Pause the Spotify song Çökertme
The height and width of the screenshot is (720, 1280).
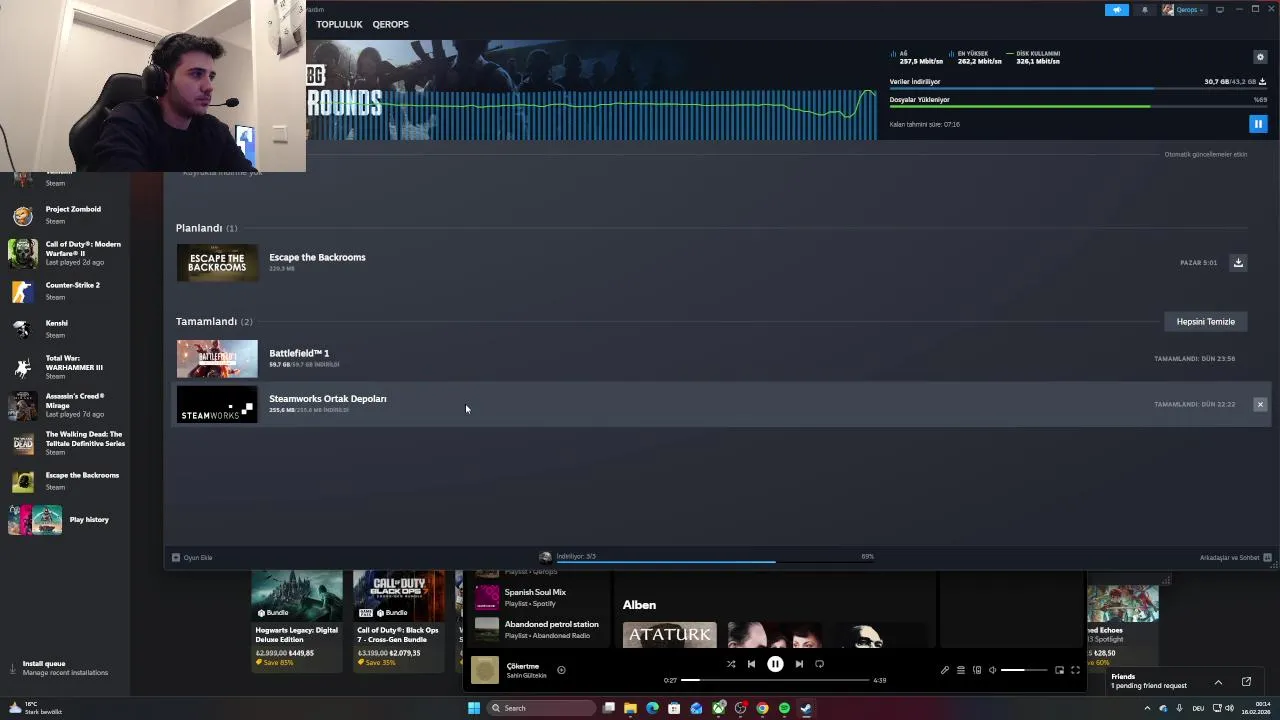click(775, 664)
